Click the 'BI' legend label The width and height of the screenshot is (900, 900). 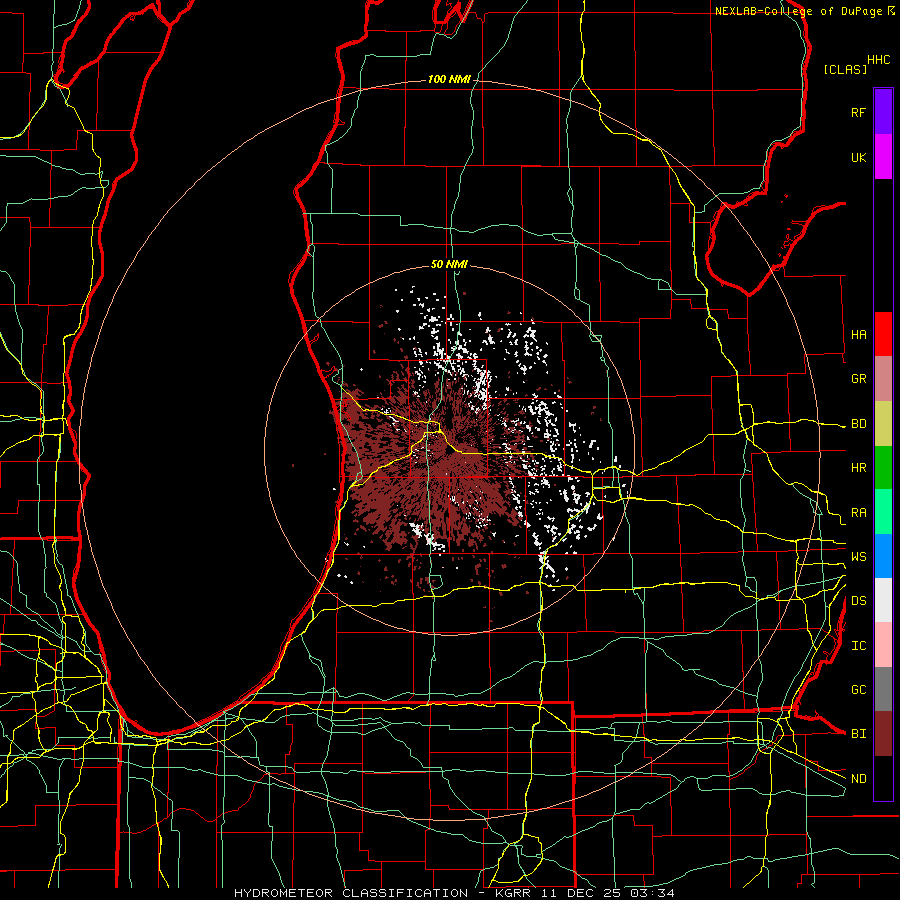tap(859, 734)
